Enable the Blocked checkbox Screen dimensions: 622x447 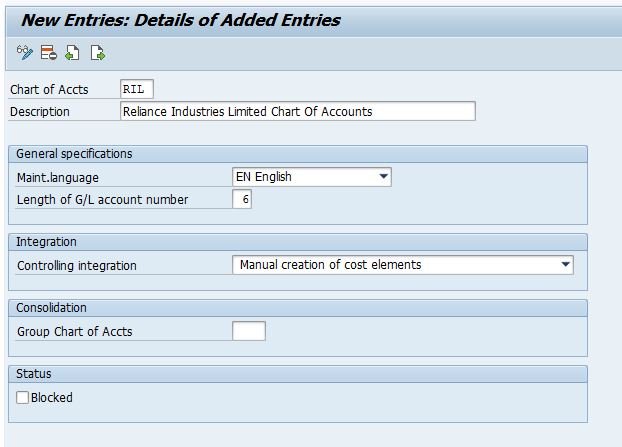pyautogui.click(x=23, y=397)
